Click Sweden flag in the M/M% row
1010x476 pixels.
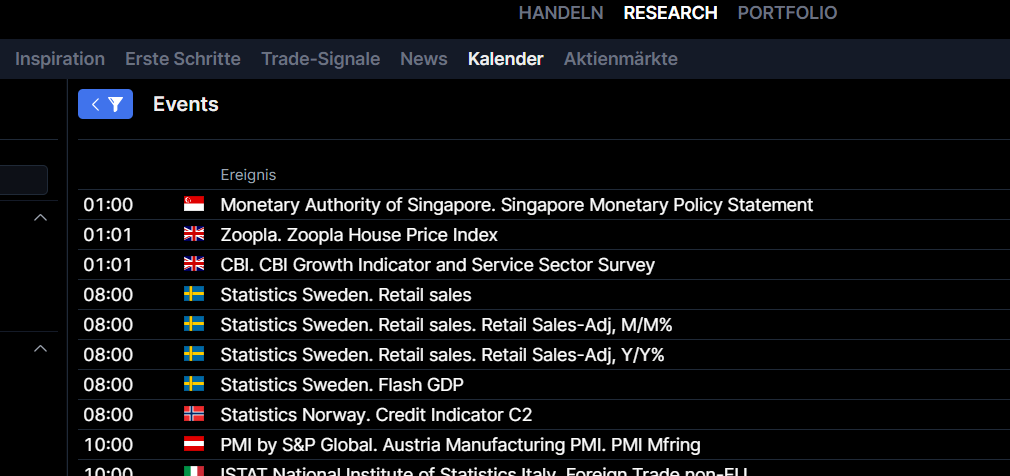(x=194, y=325)
